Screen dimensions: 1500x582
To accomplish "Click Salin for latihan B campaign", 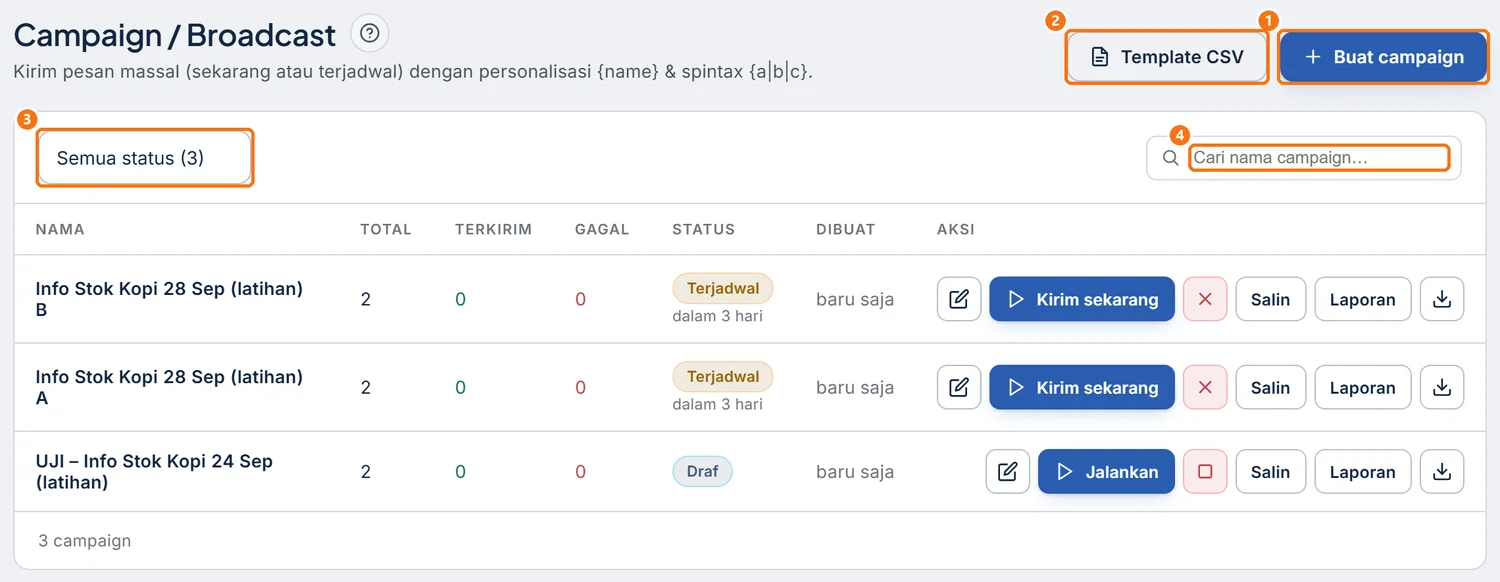I will point(1270,299).
